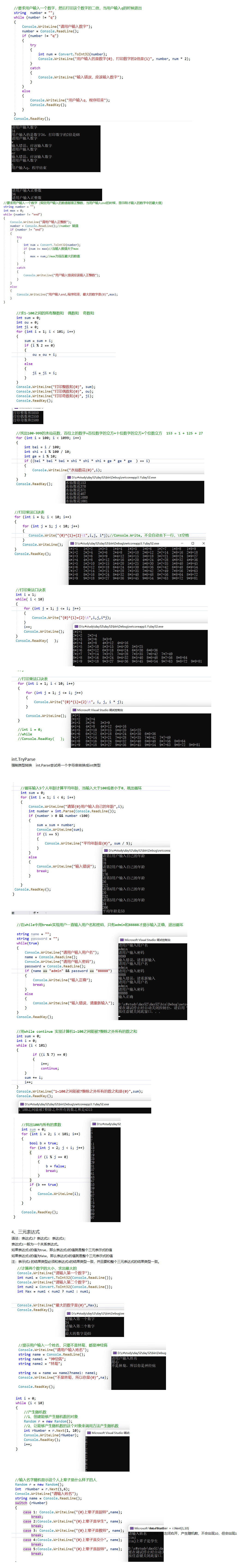Maximize the day52.exe multiplication table console

tap(192, 544)
